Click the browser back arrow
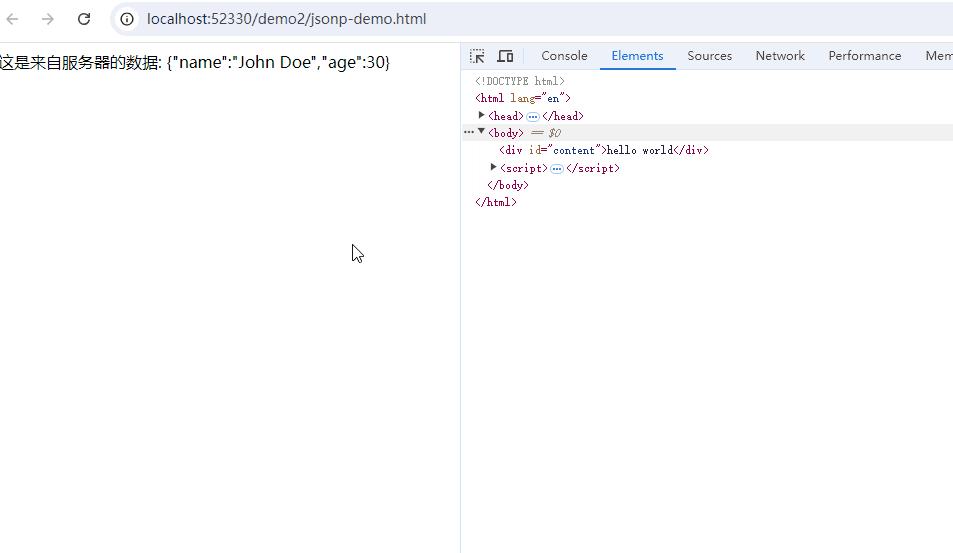Screen dimensions: 953x553 [x=13, y=19]
